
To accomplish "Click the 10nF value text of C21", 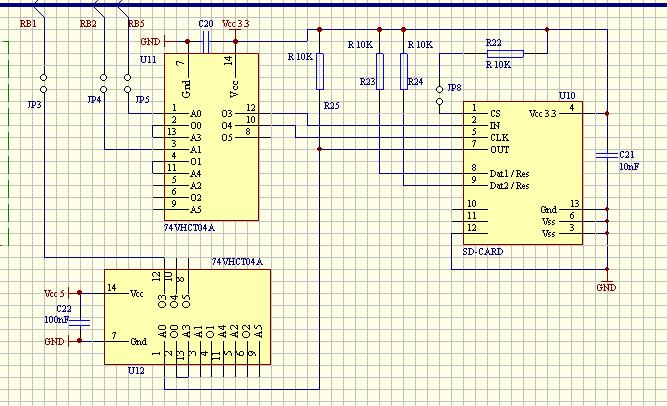I will (x=629, y=167).
